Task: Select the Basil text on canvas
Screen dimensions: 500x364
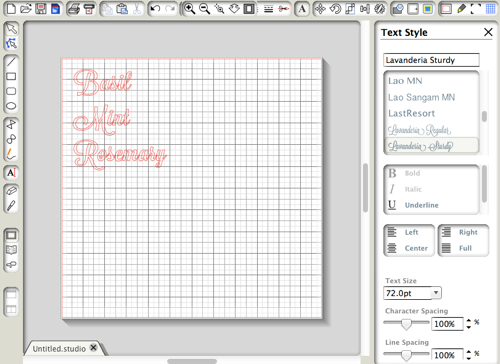Action: (x=103, y=82)
